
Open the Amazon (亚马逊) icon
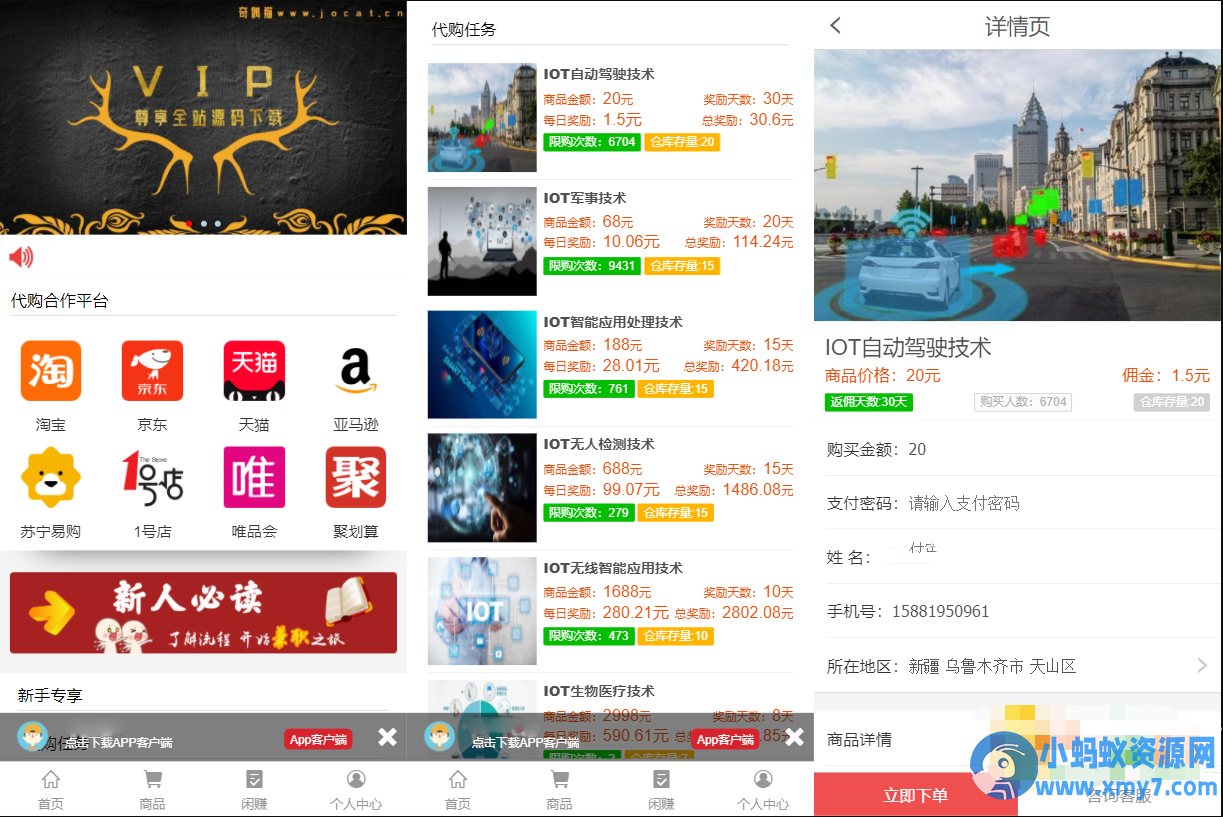coord(356,371)
